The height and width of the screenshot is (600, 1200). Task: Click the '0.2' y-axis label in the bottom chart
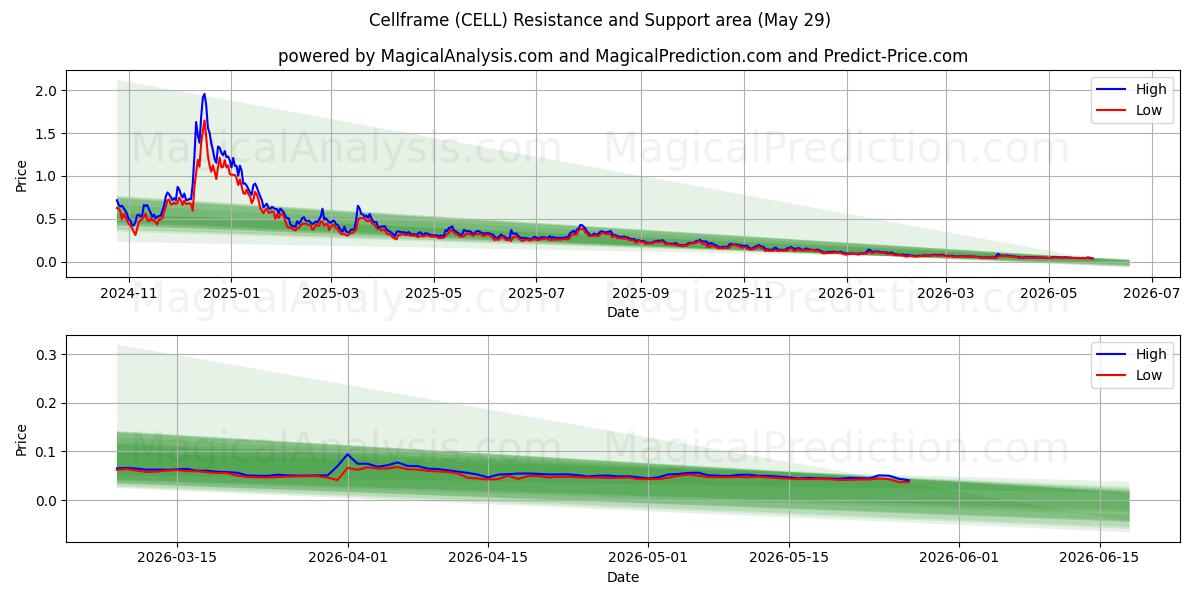click(x=48, y=404)
